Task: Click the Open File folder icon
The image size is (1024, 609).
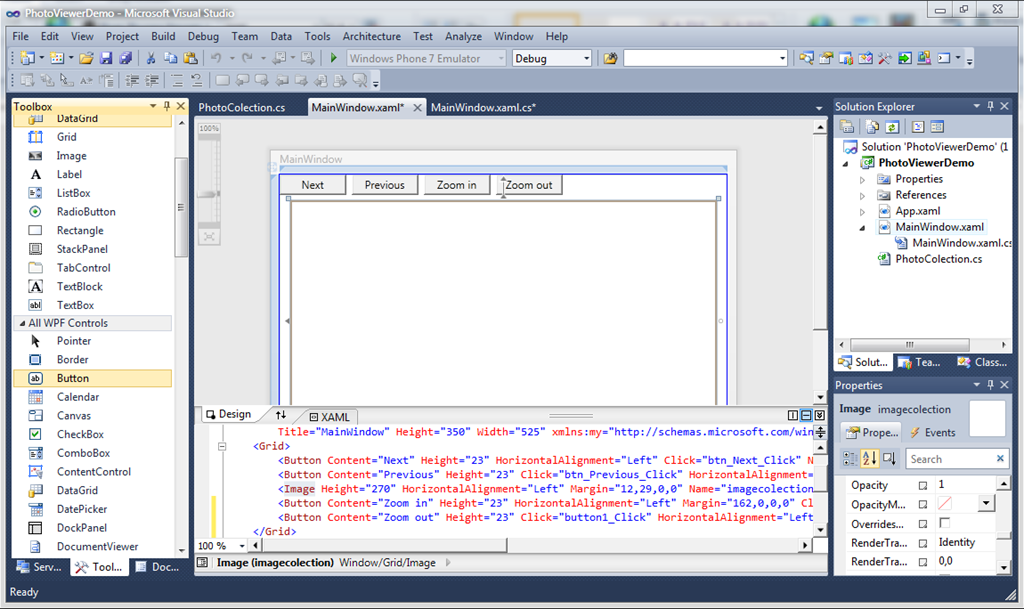Action: tap(87, 59)
